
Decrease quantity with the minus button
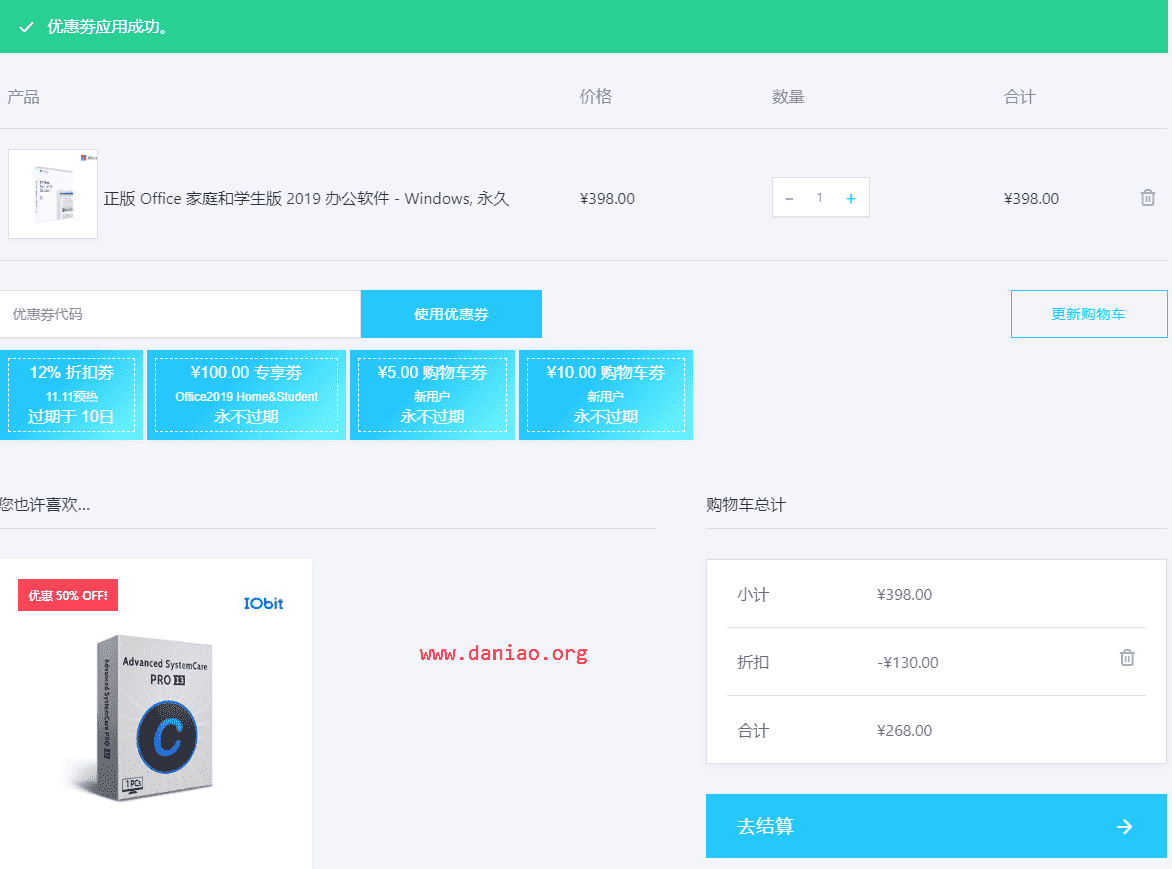coord(789,198)
